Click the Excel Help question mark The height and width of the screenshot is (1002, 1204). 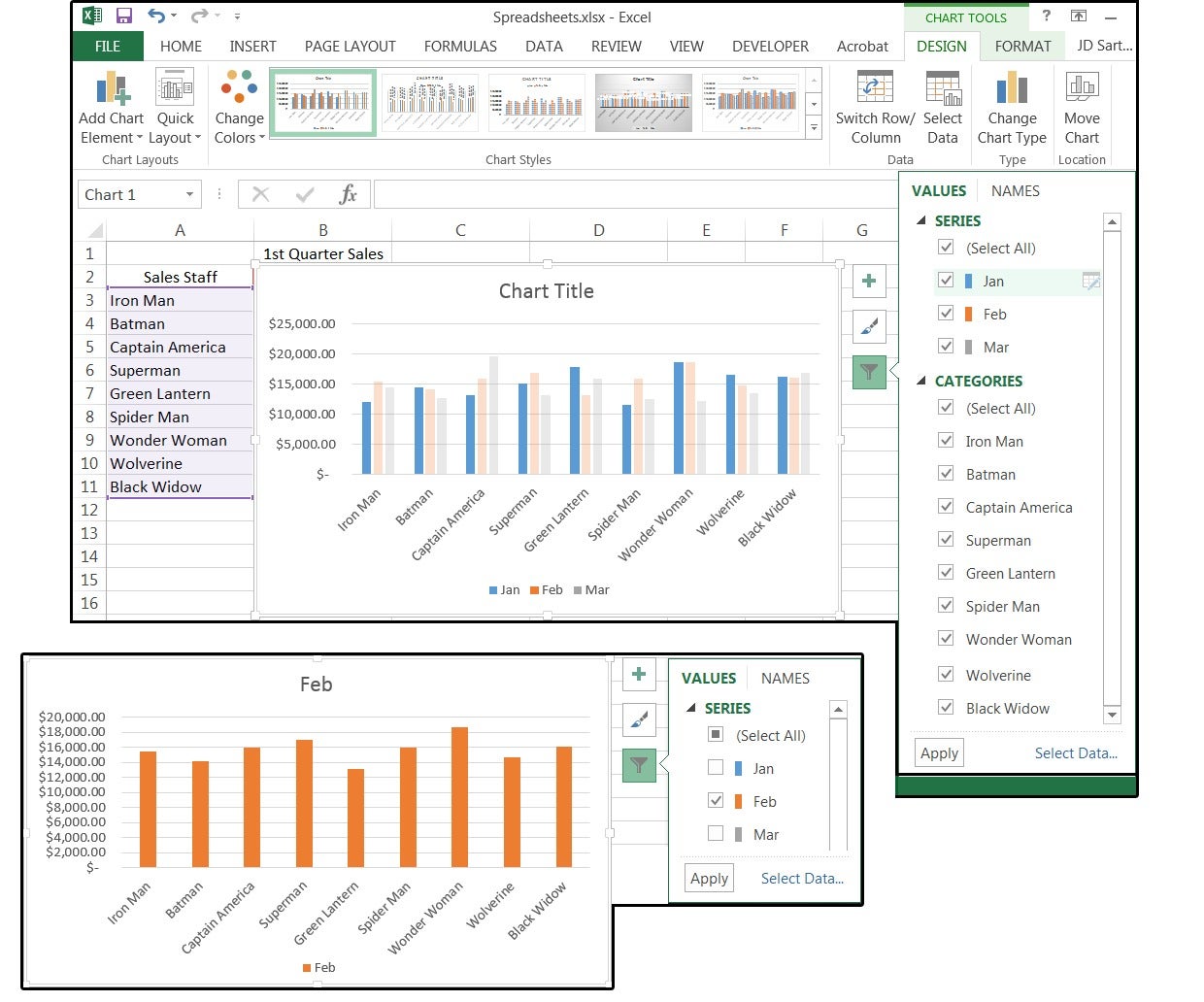(1046, 16)
